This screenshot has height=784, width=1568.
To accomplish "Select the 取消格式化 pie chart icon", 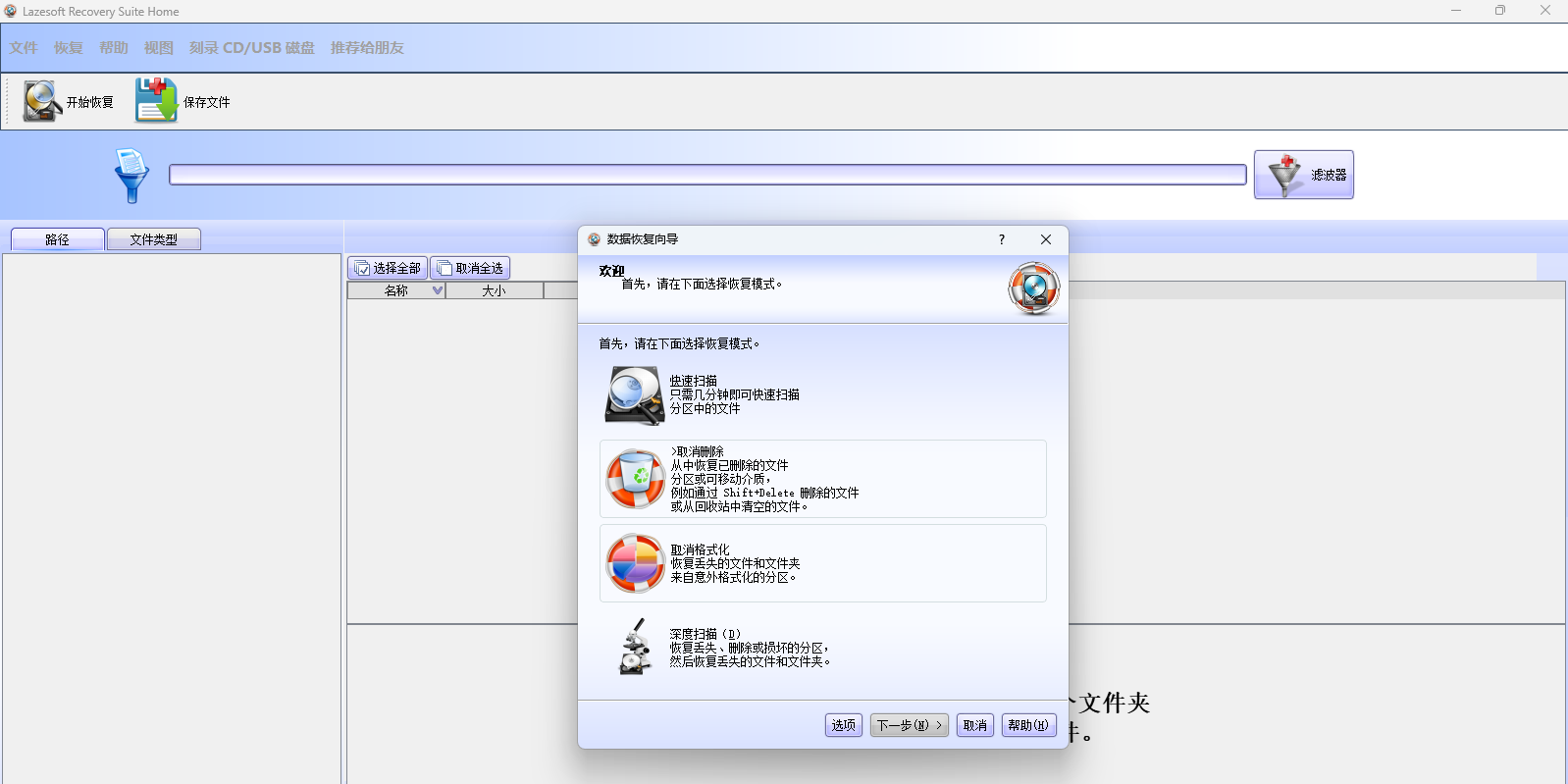I will 635,563.
